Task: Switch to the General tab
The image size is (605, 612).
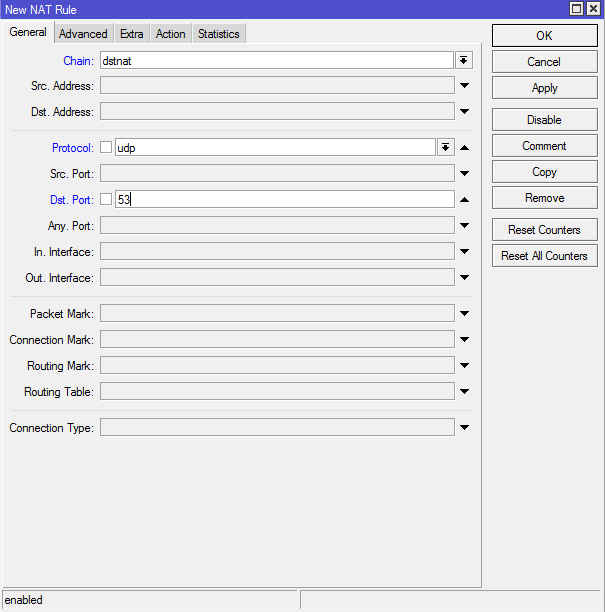Action: pos(28,32)
